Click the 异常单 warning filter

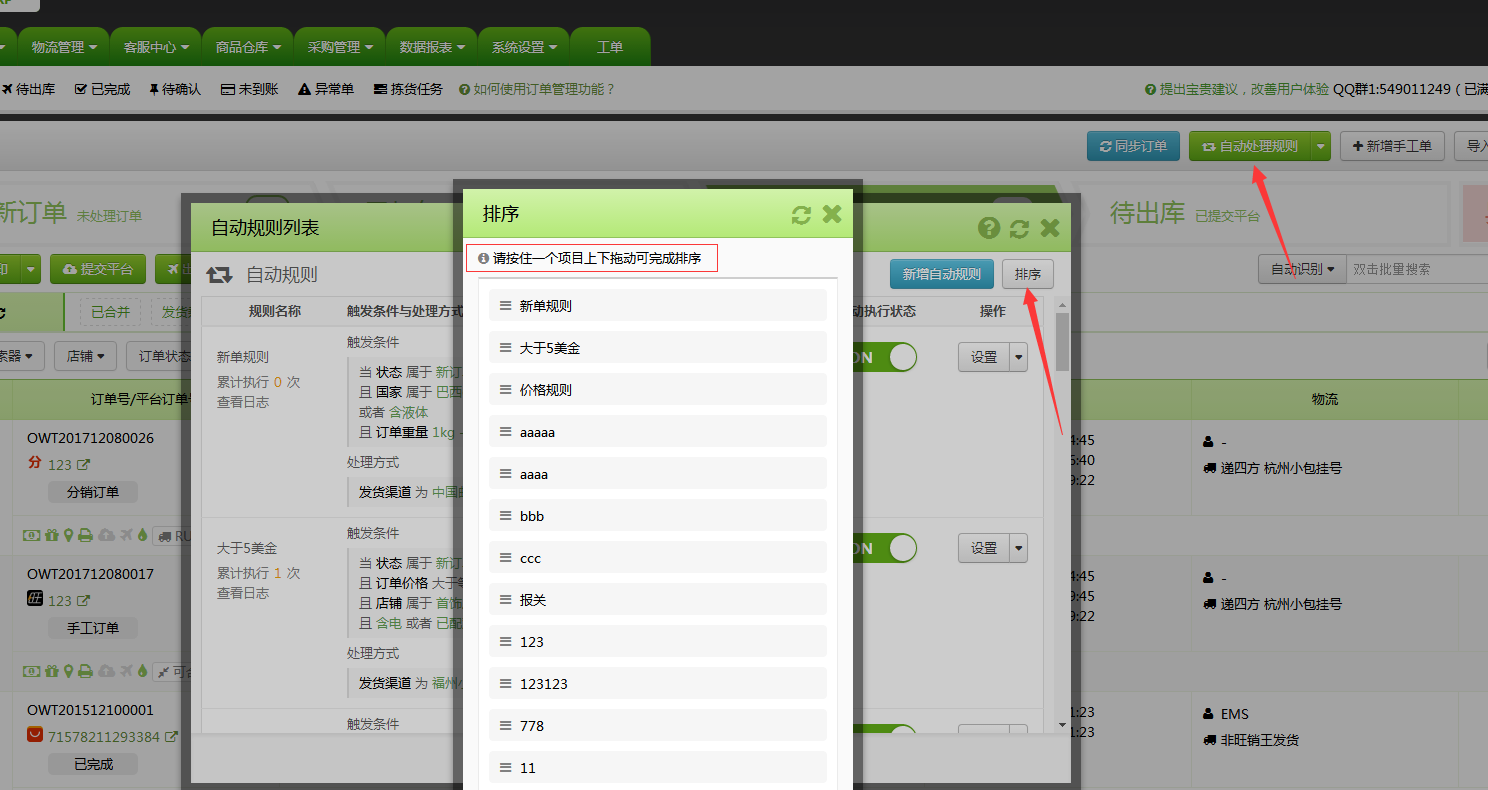pos(326,89)
